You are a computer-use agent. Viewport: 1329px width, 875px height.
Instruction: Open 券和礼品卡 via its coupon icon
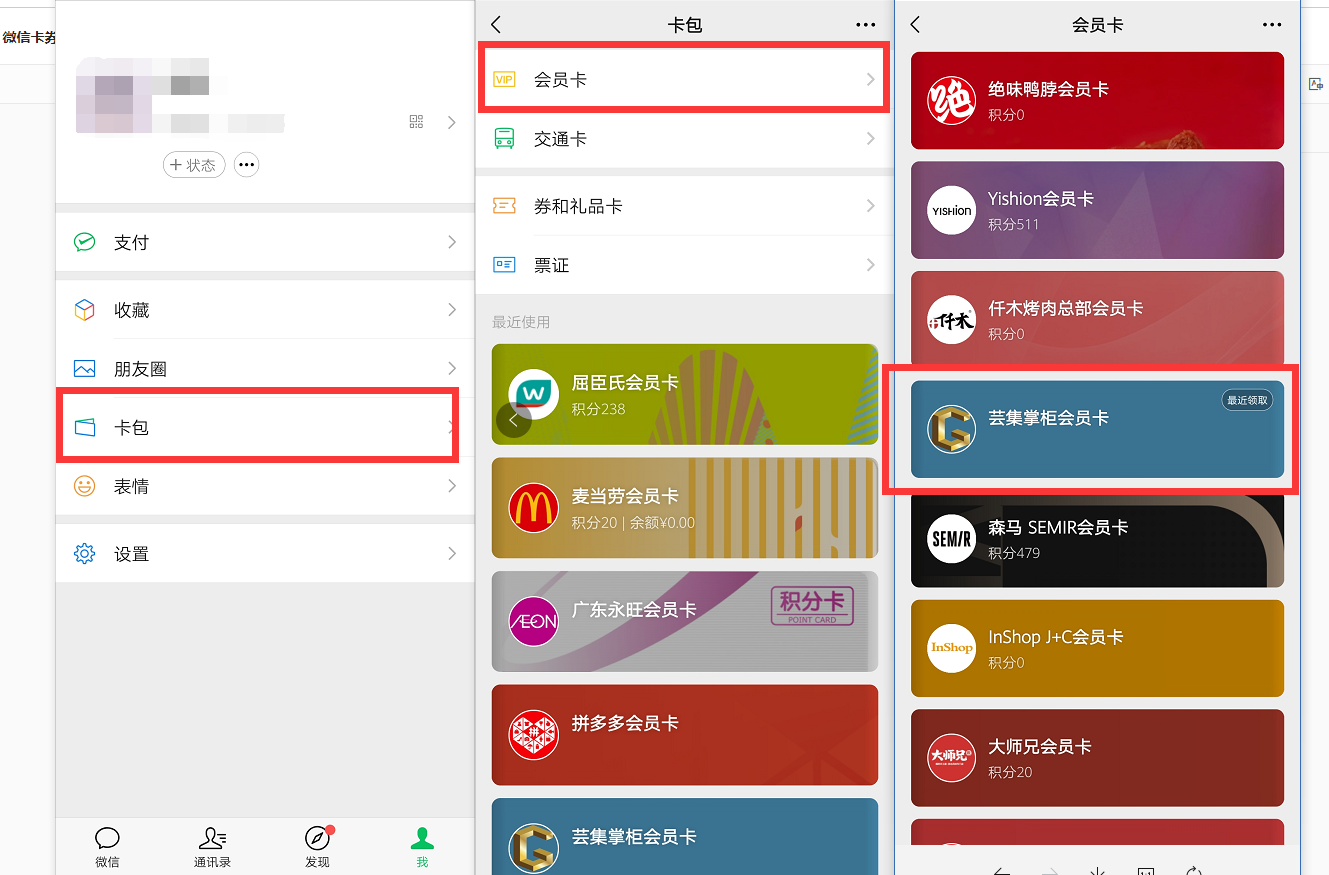point(504,206)
